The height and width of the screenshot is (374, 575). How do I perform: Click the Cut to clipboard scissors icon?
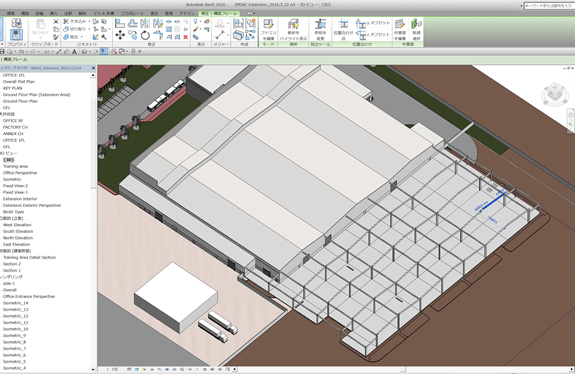pyautogui.click(x=56, y=22)
